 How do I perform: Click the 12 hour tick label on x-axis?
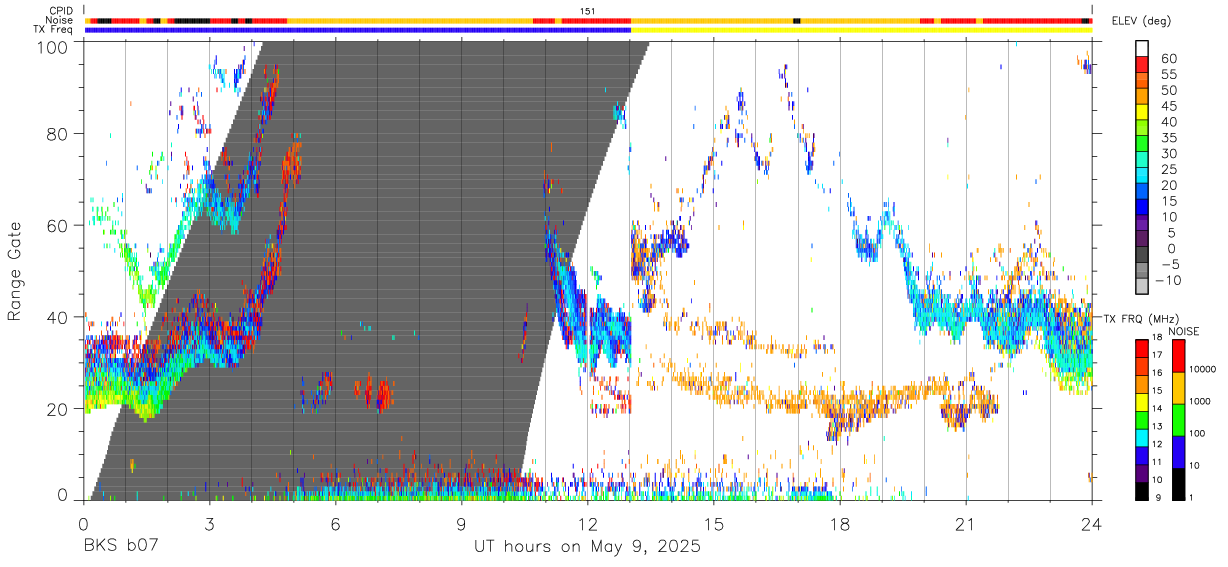click(x=587, y=524)
